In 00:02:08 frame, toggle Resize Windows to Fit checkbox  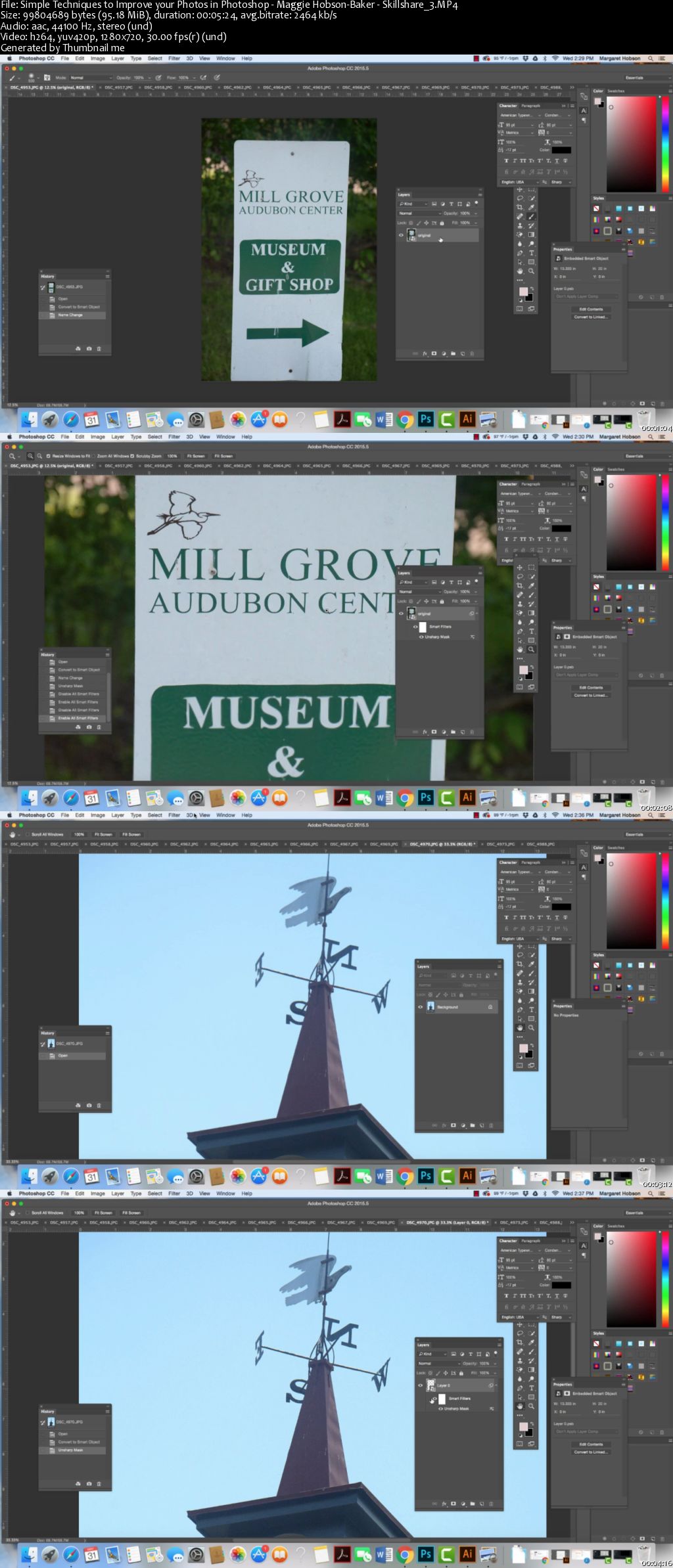pos(48,456)
